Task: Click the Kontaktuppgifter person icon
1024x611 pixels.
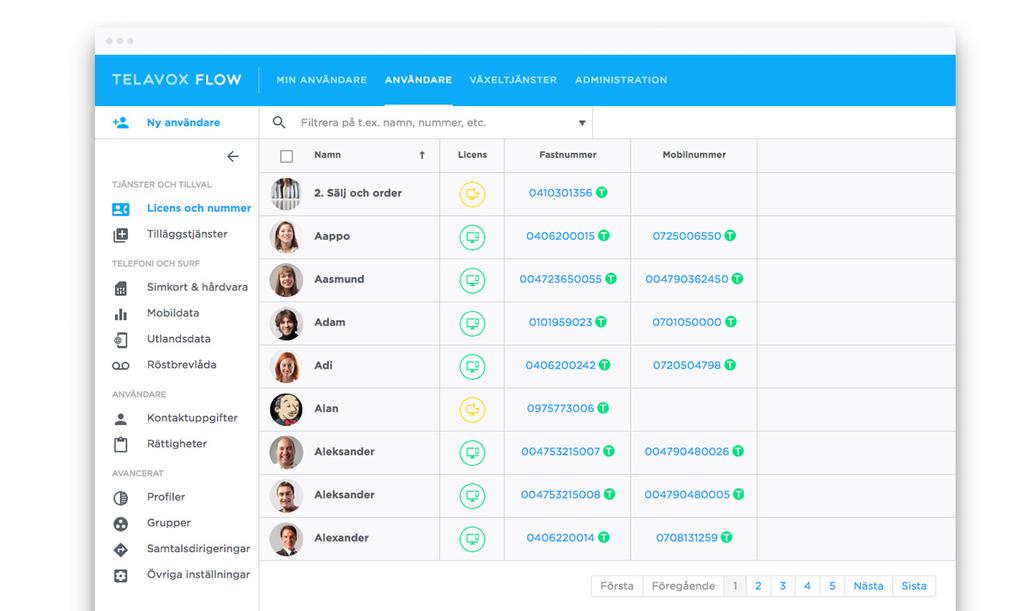Action: click(121, 418)
